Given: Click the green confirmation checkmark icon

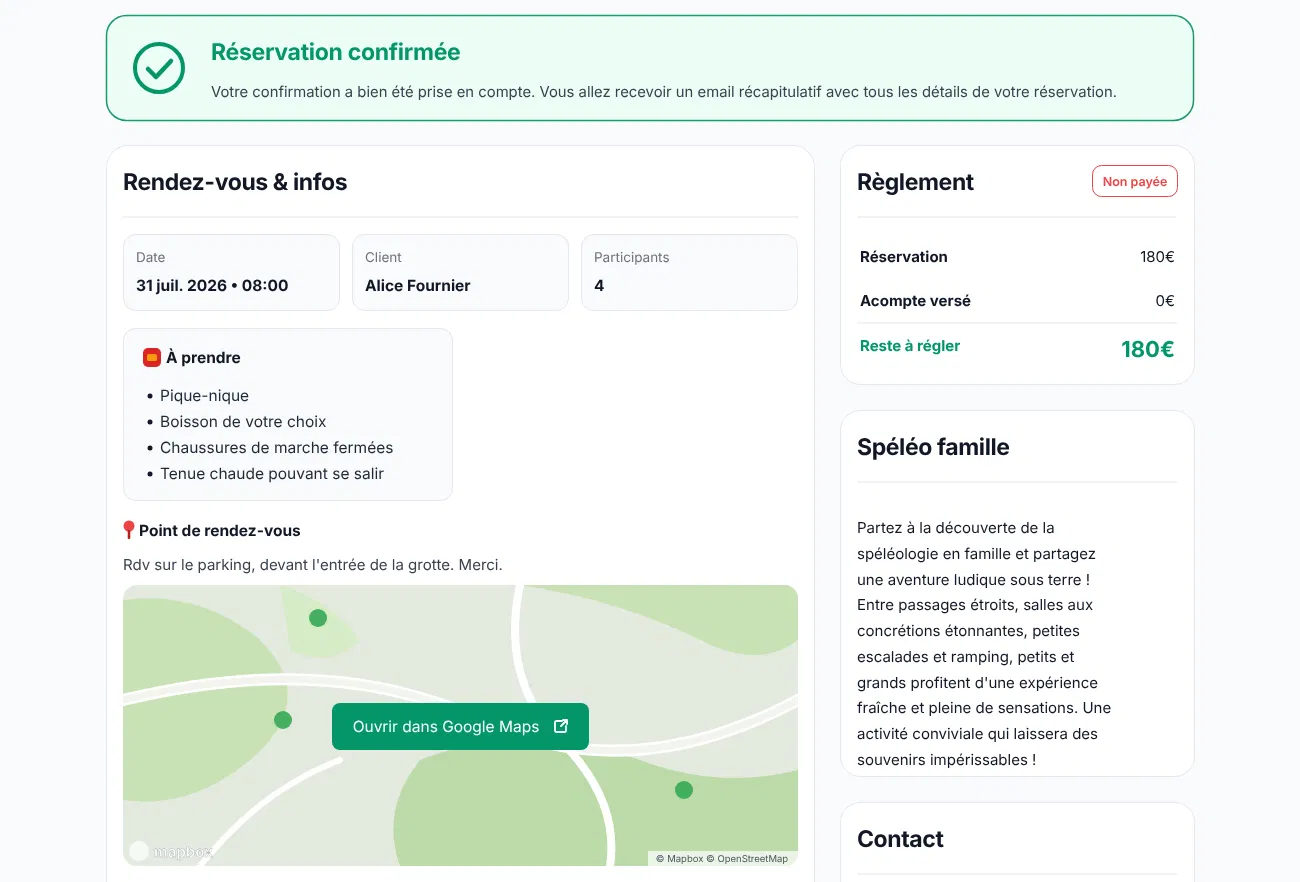Looking at the screenshot, I should point(159,68).
